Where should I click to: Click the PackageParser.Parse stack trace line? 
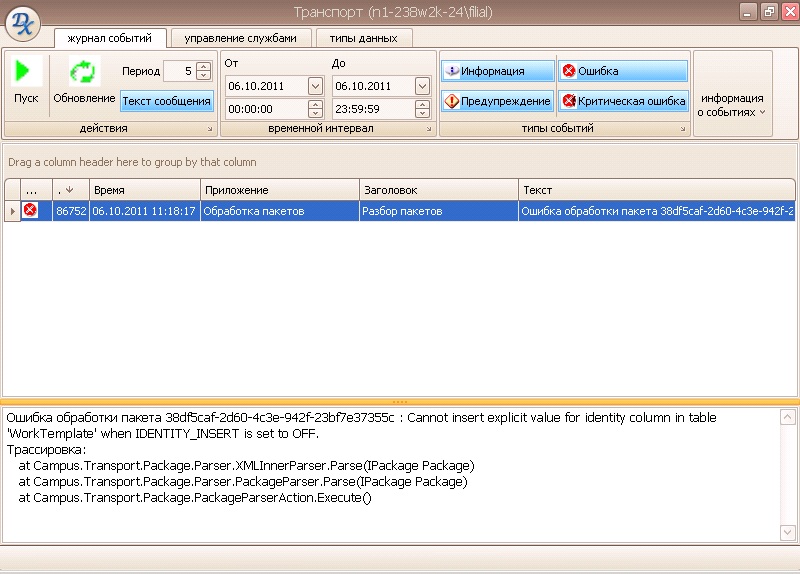click(243, 482)
